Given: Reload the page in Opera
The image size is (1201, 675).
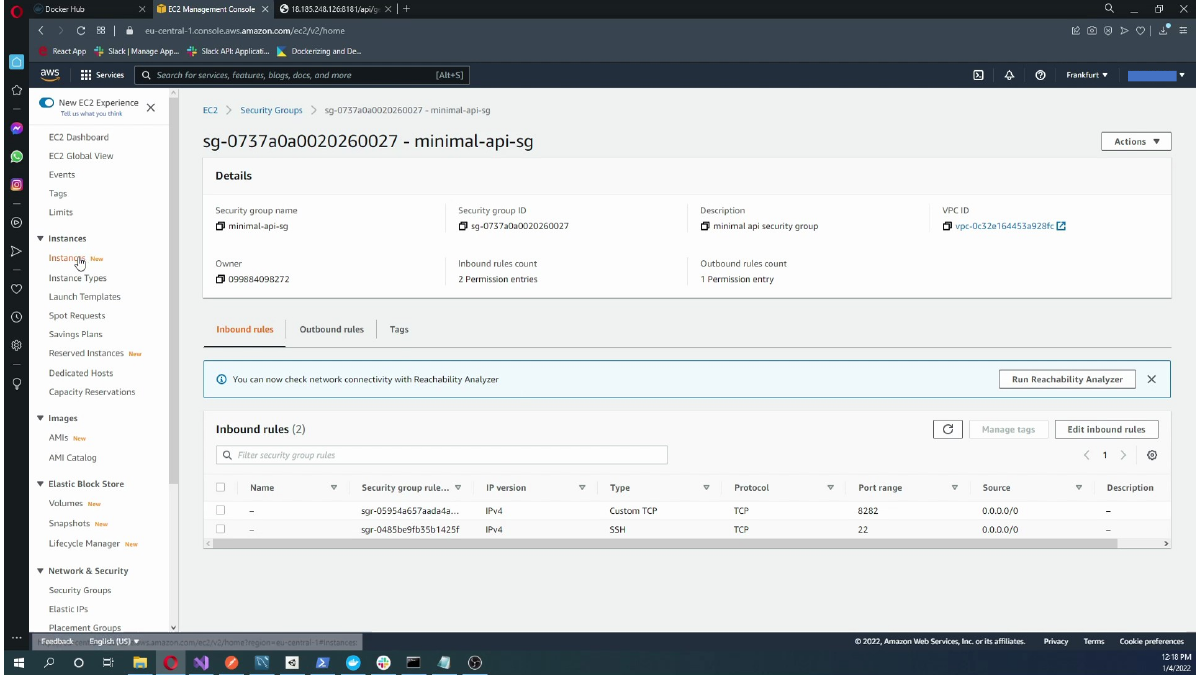Looking at the screenshot, I should tap(81, 31).
